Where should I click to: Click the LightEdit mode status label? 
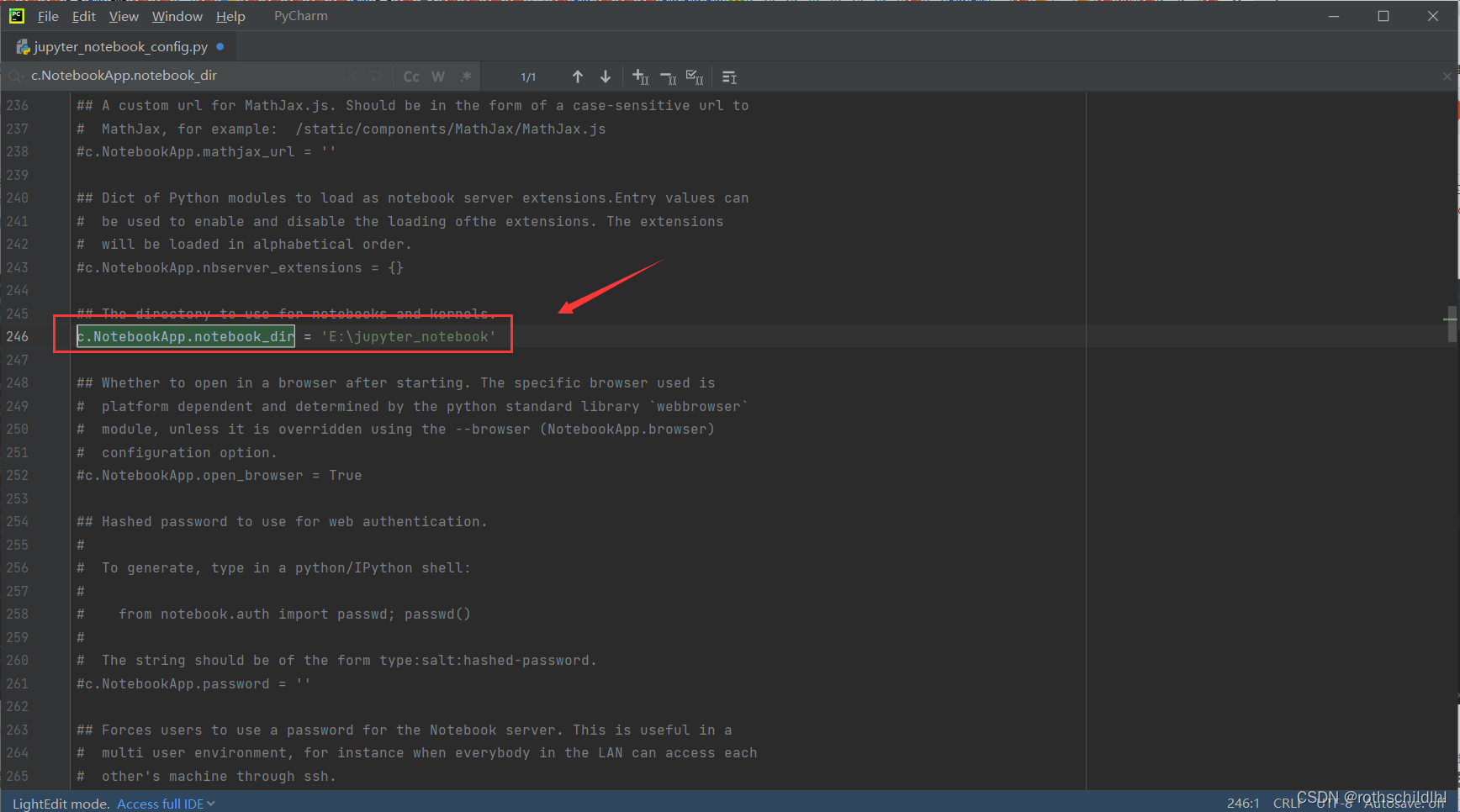point(61,804)
